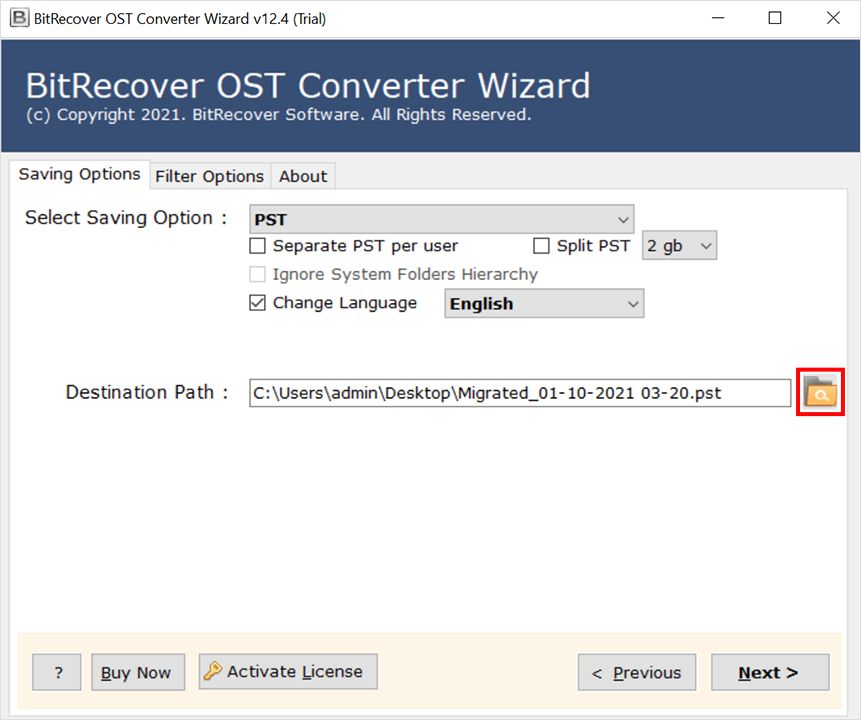The height and width of the screenshot is (720, 861).
Task: Enable Separate PST per user checkbox
Action: [x=258, y=245]
